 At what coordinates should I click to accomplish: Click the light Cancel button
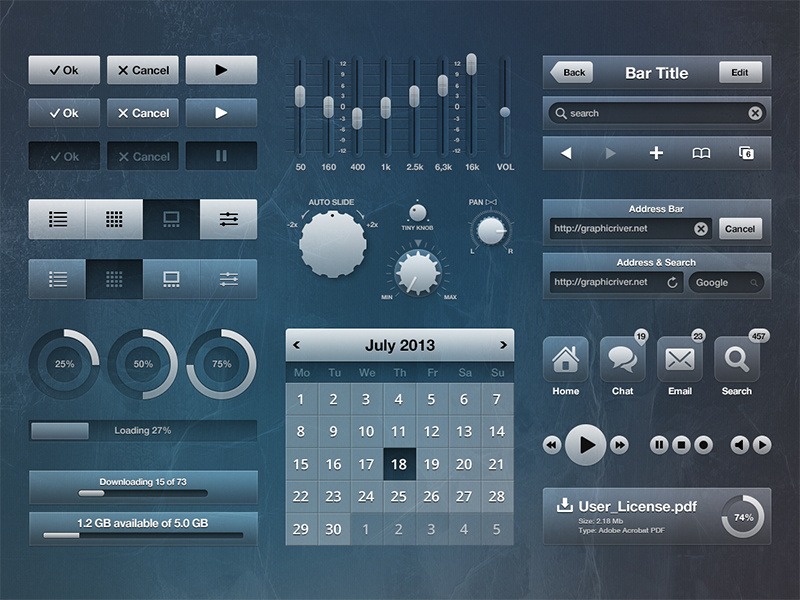point(143,70)
